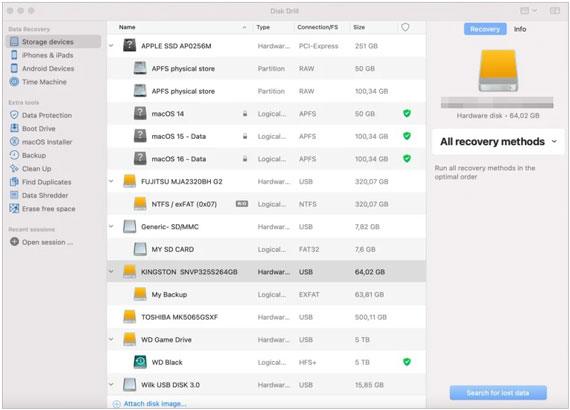Click the Find Duplicates icon

14,182
